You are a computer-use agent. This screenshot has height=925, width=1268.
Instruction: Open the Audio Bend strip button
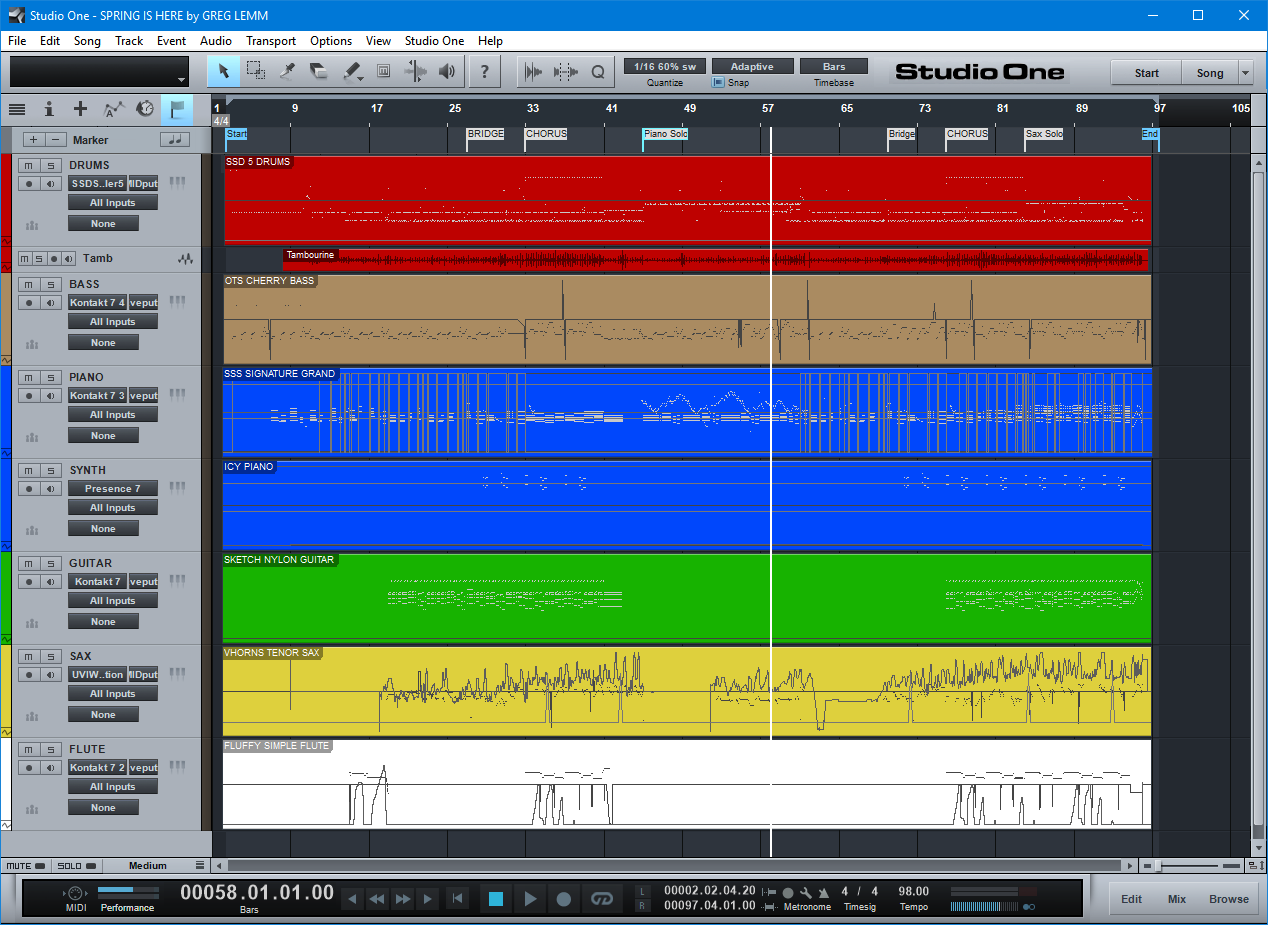[533, 71]
